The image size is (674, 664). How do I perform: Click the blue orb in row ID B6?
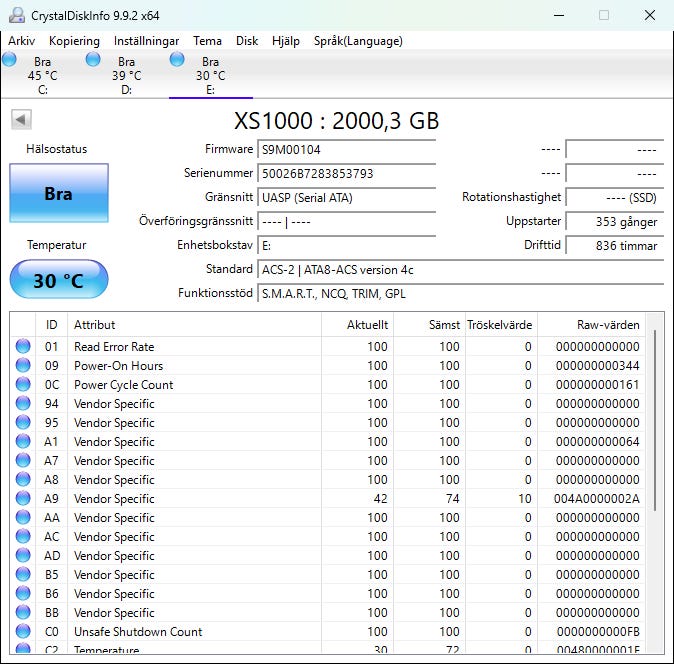(23, 593)
